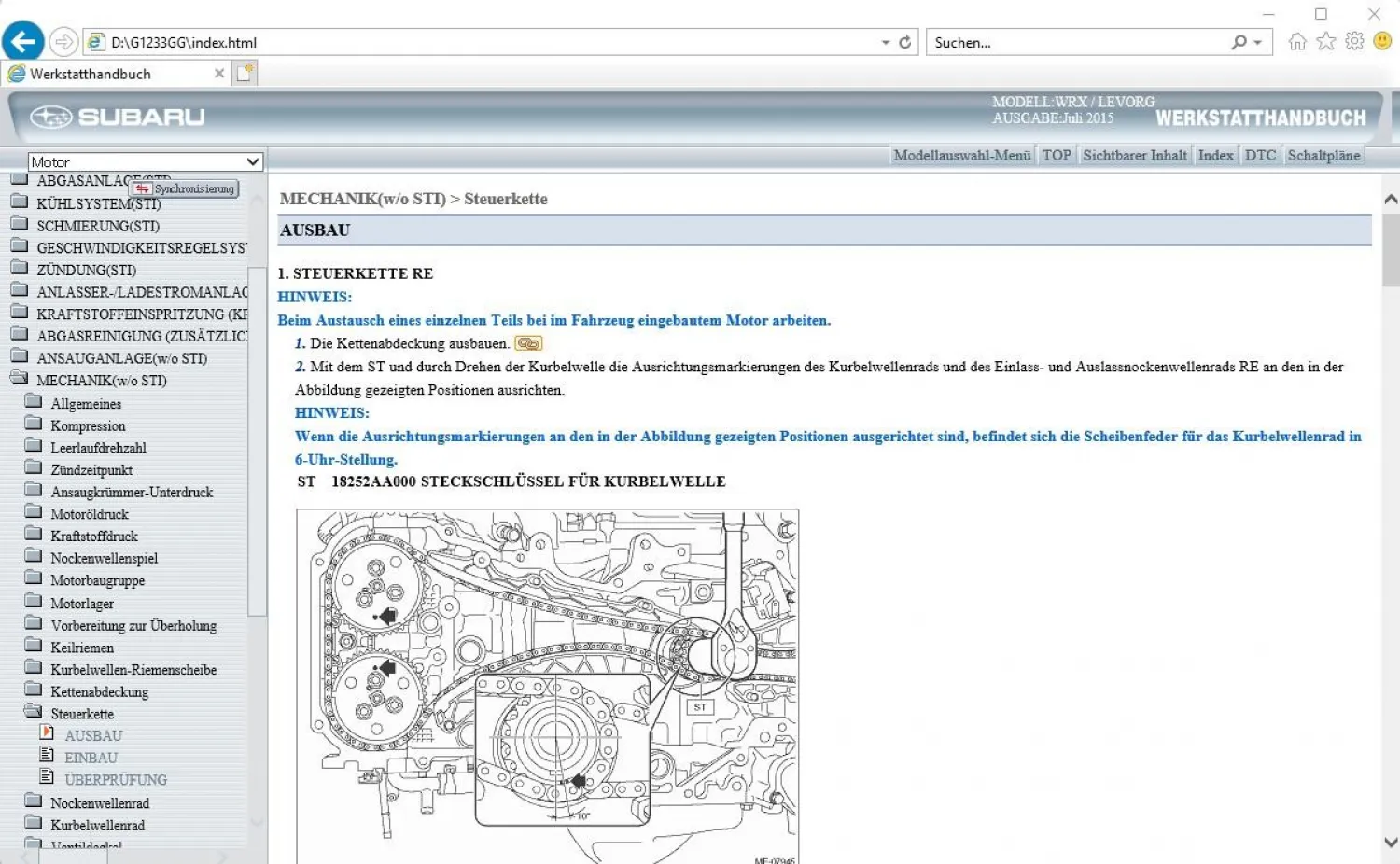Image resolution: width=1400 pixels, height=864 pixels.
Task: Click the favorites star icon
Action: (1325, 41)
